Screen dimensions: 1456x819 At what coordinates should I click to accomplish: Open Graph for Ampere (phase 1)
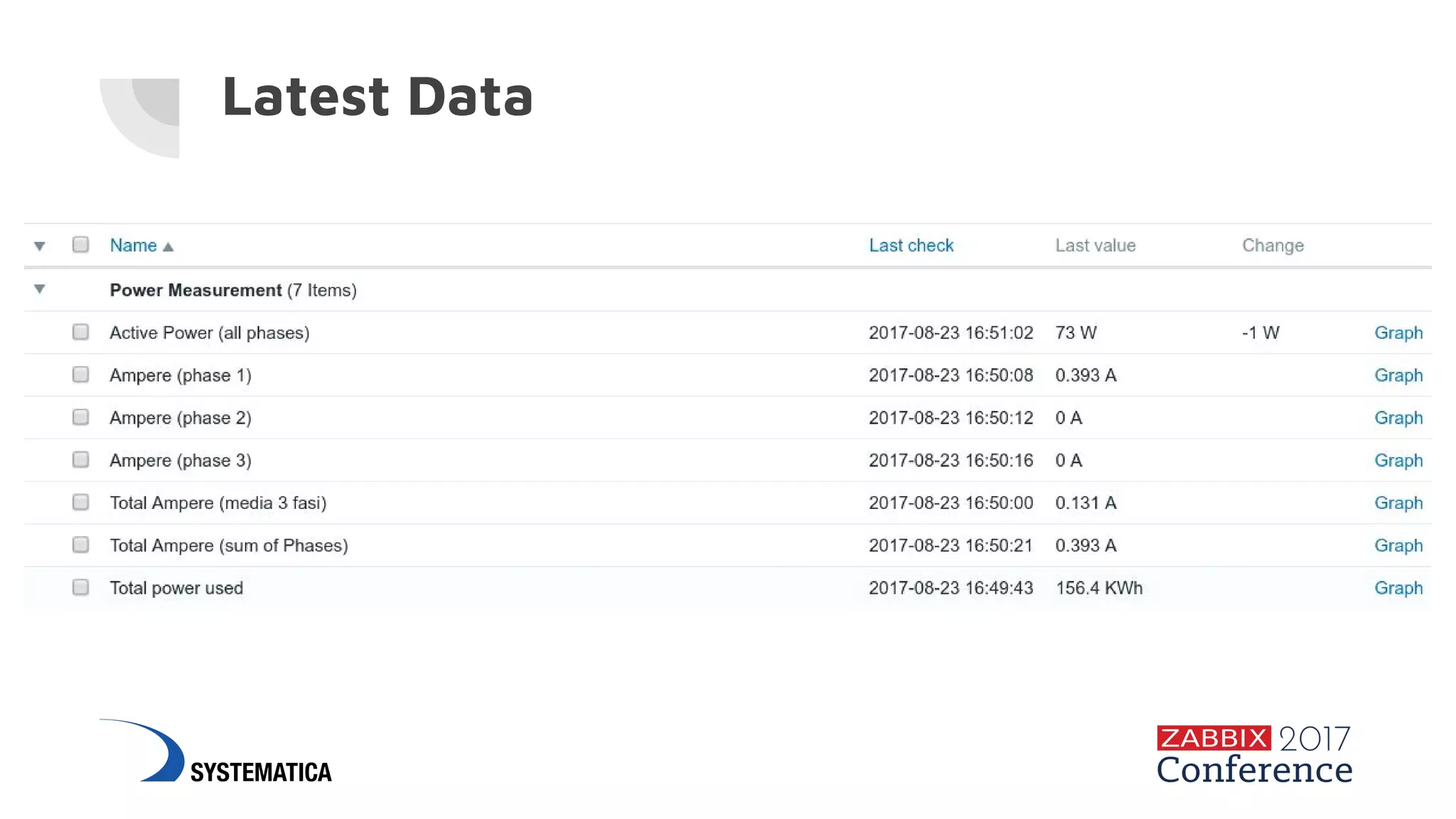1398,375
